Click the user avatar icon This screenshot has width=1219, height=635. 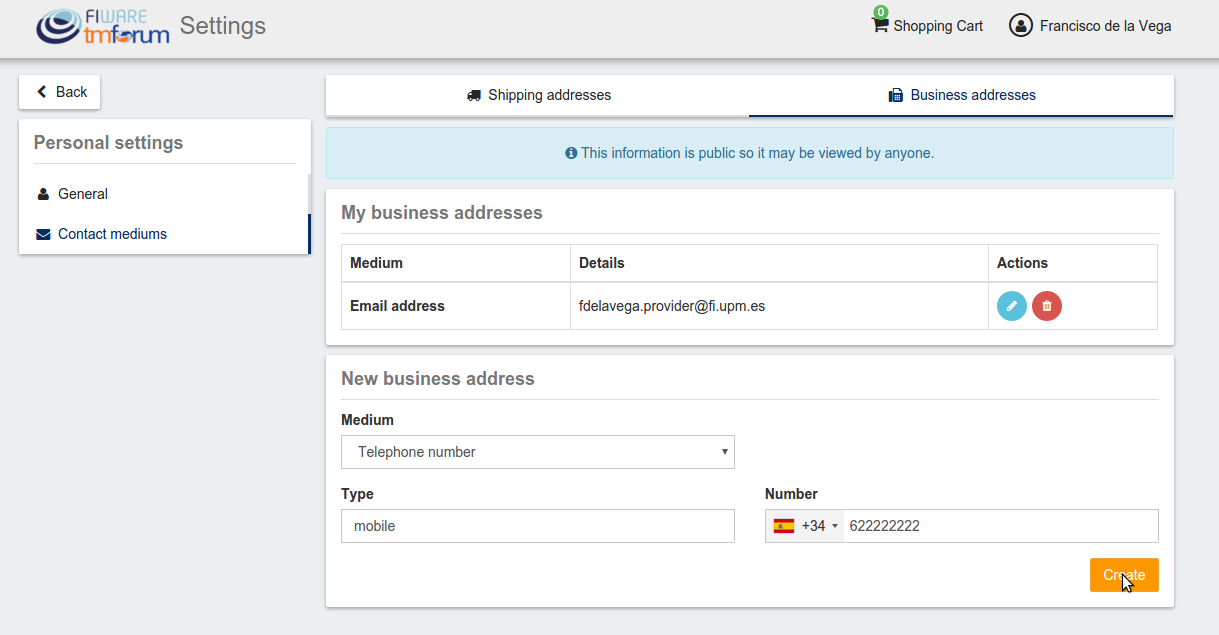[x=1020, y=26]
